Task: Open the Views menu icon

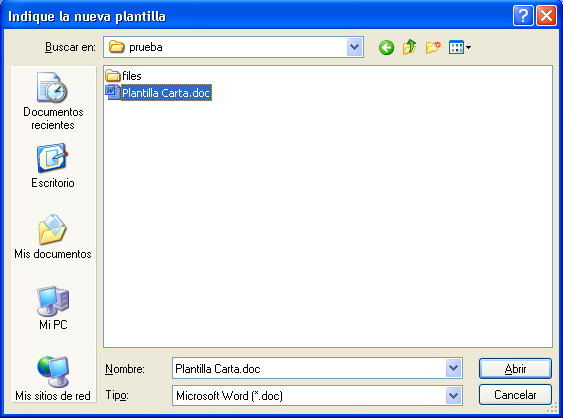Action: pyautogui.click(x=460, y=47)
